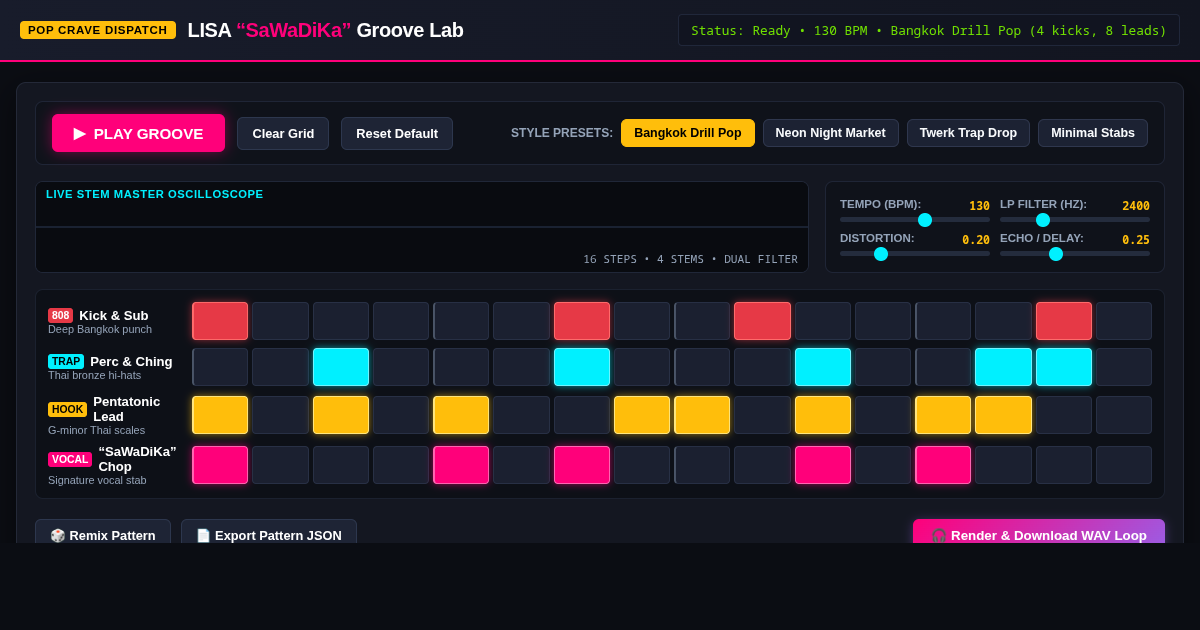Screen dimensions: 1200x630
Task: Adjust the LP Filter (Hz) slider
Action: point(1075,220)
